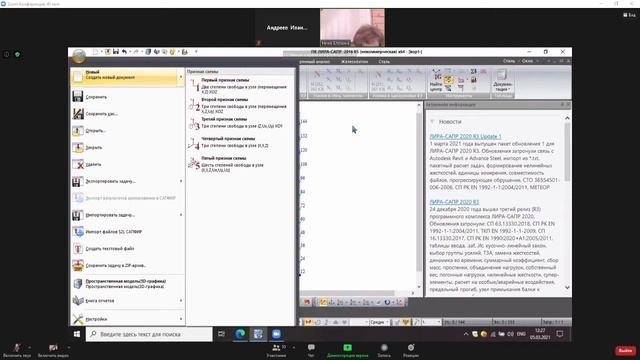Click the Windows Start button
Image resolution: width=640 pixels, height=360 pixels.
click(x=77, y=334)
